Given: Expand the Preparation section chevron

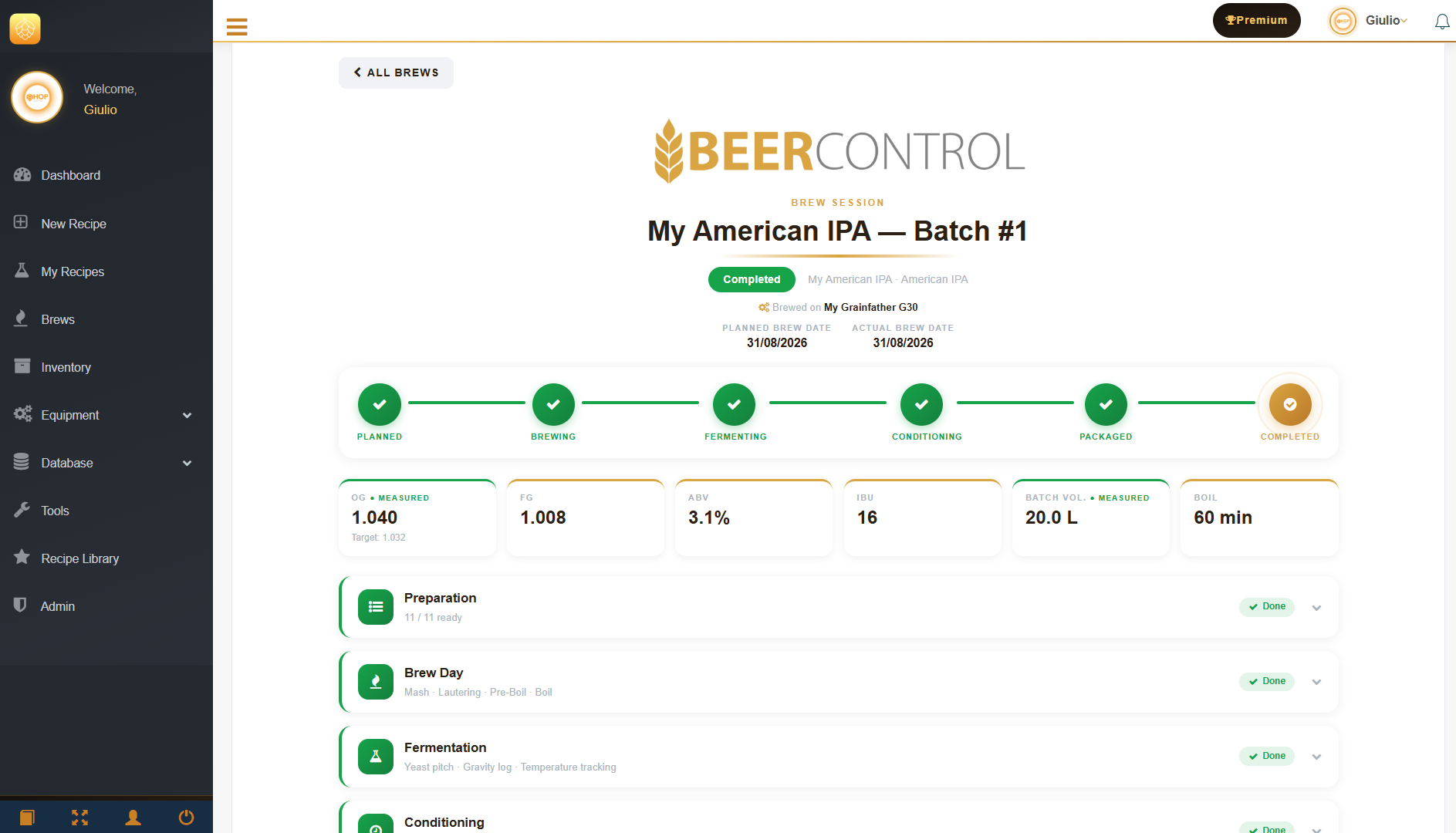Looking at the screenshot, I should click(x=1316, y=608).
